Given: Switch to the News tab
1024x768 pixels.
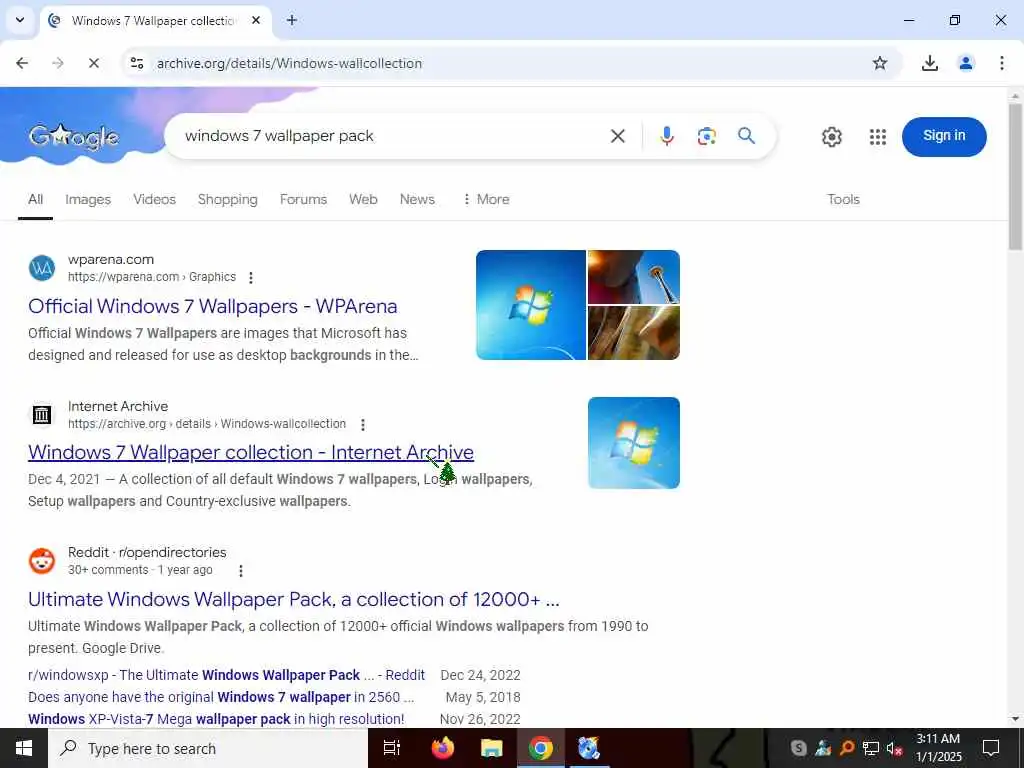Looking at the screenshot, I should pyautogui.click(x=417, y=199).
